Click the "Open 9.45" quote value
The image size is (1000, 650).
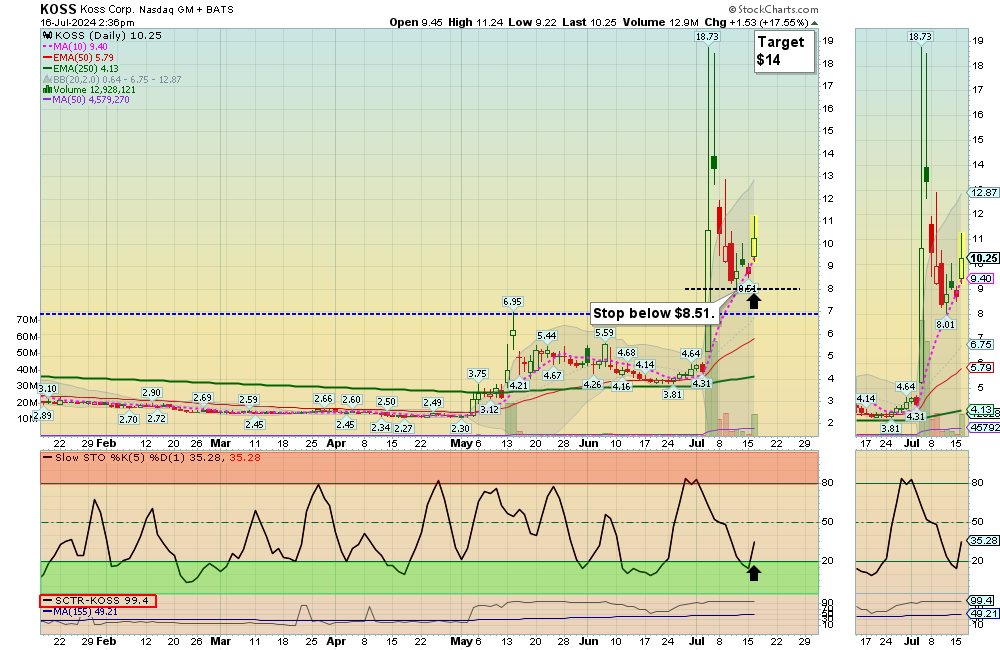coord(416,22)
